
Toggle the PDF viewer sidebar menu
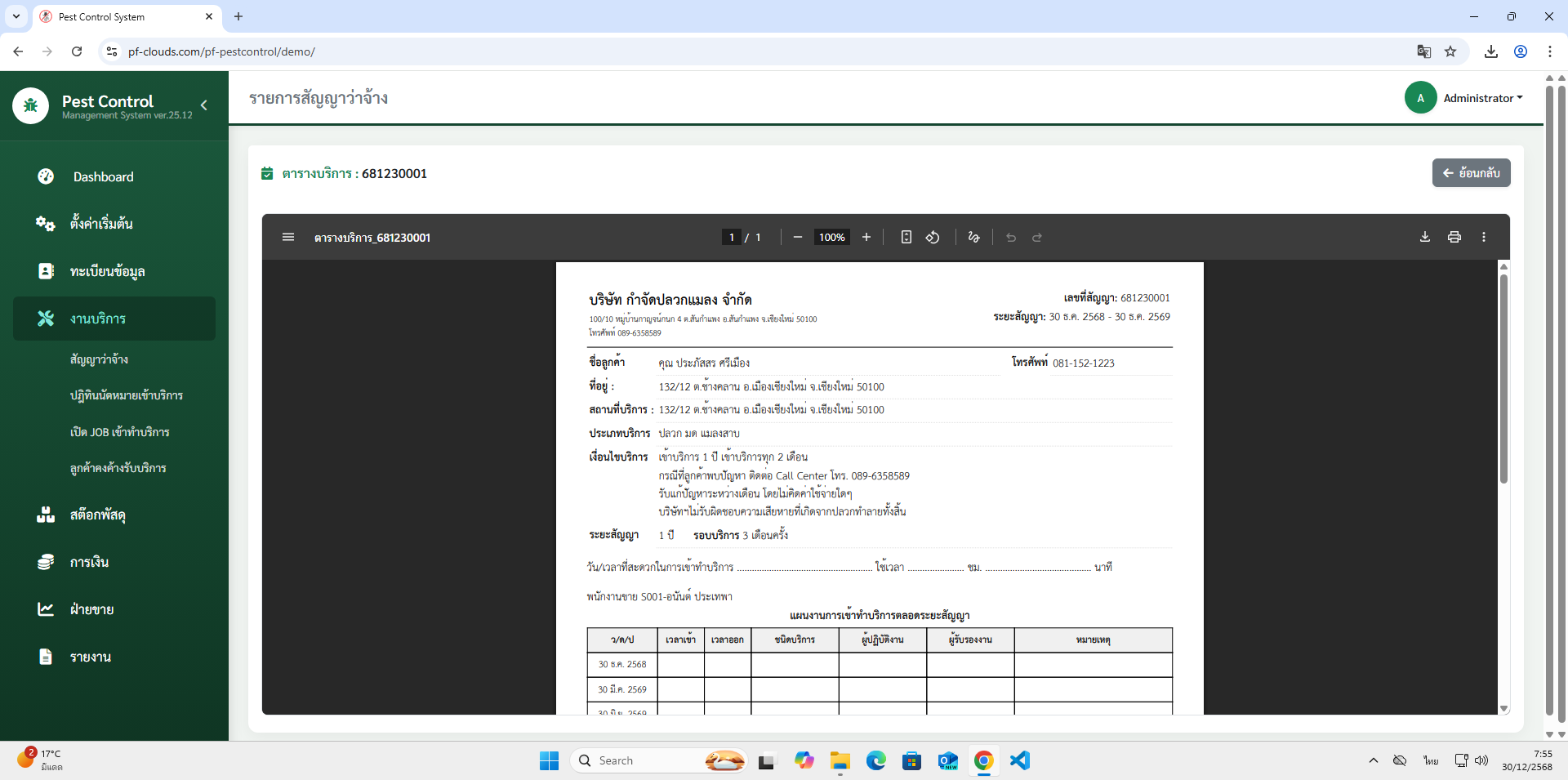287,238
